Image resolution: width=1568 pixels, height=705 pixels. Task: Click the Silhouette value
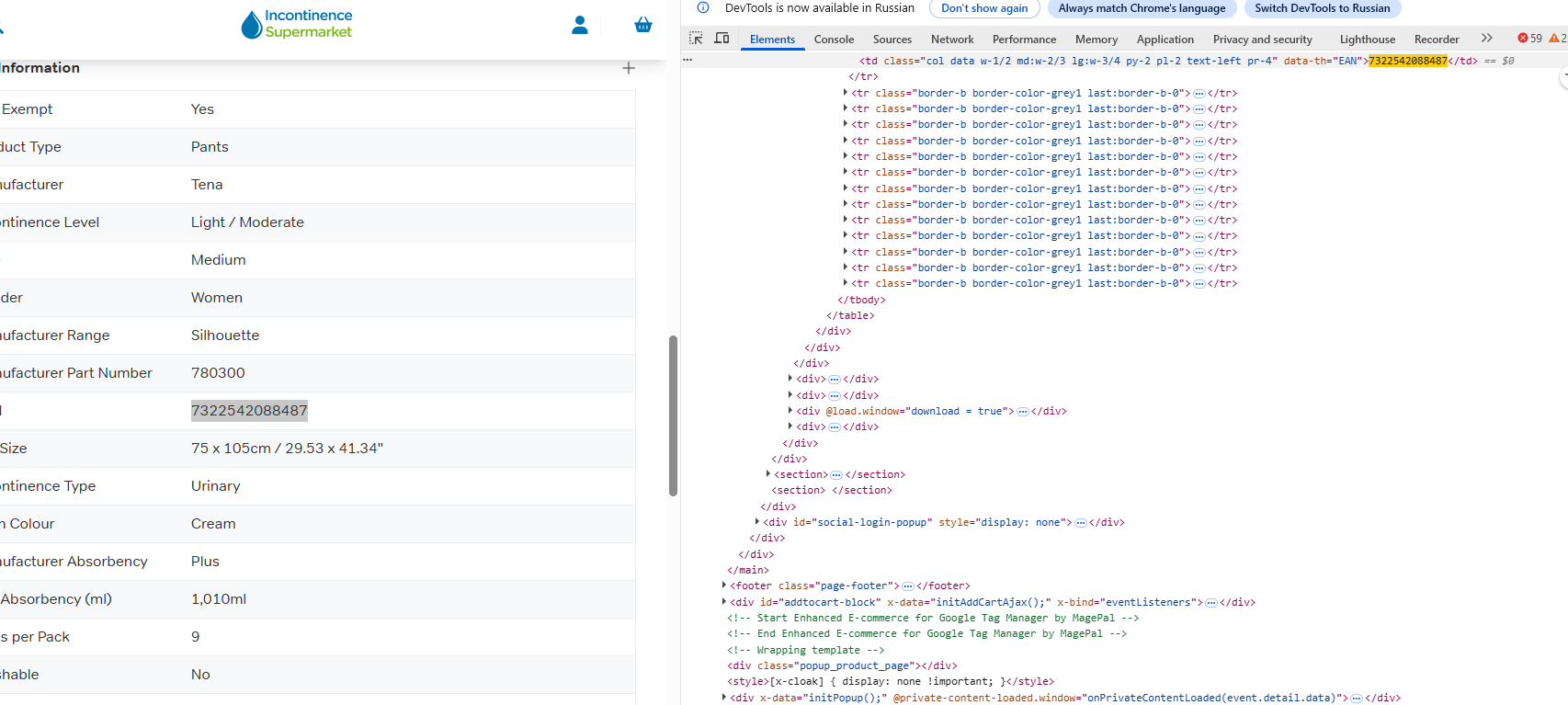click(225, 335)
